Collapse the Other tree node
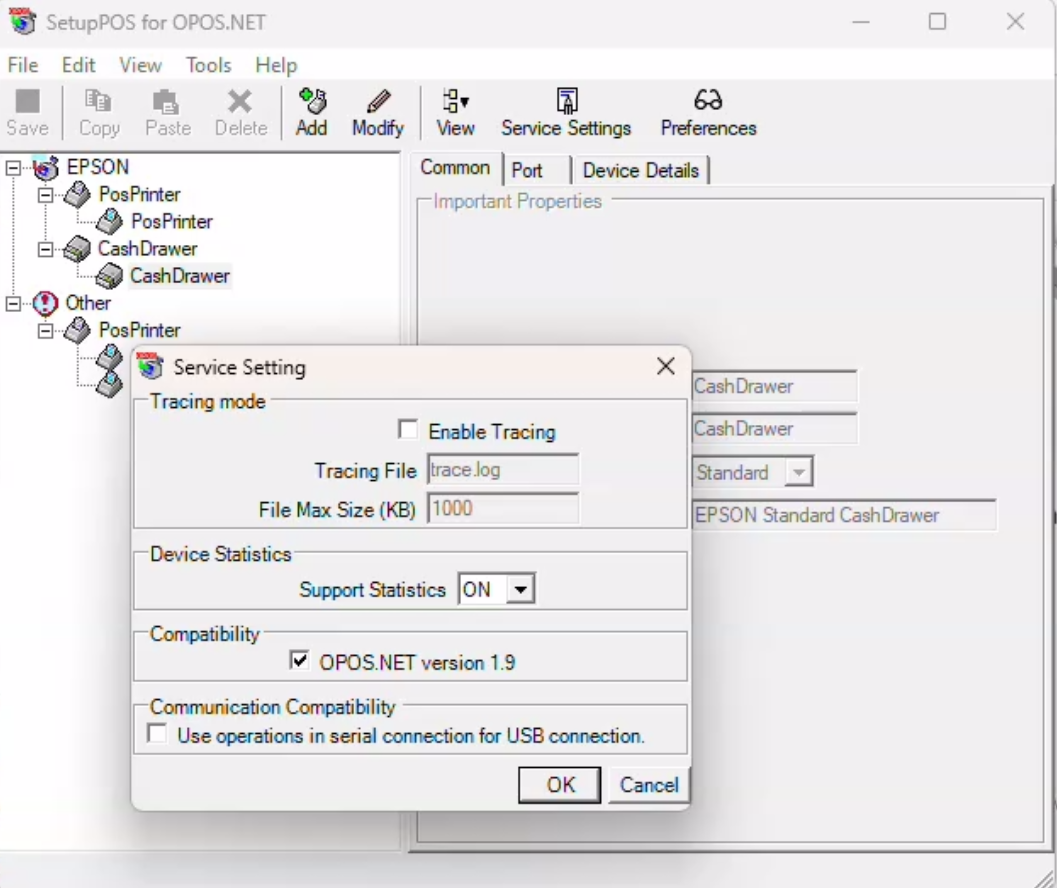This screenshot has width=1057, height=888. pos(13,304)
